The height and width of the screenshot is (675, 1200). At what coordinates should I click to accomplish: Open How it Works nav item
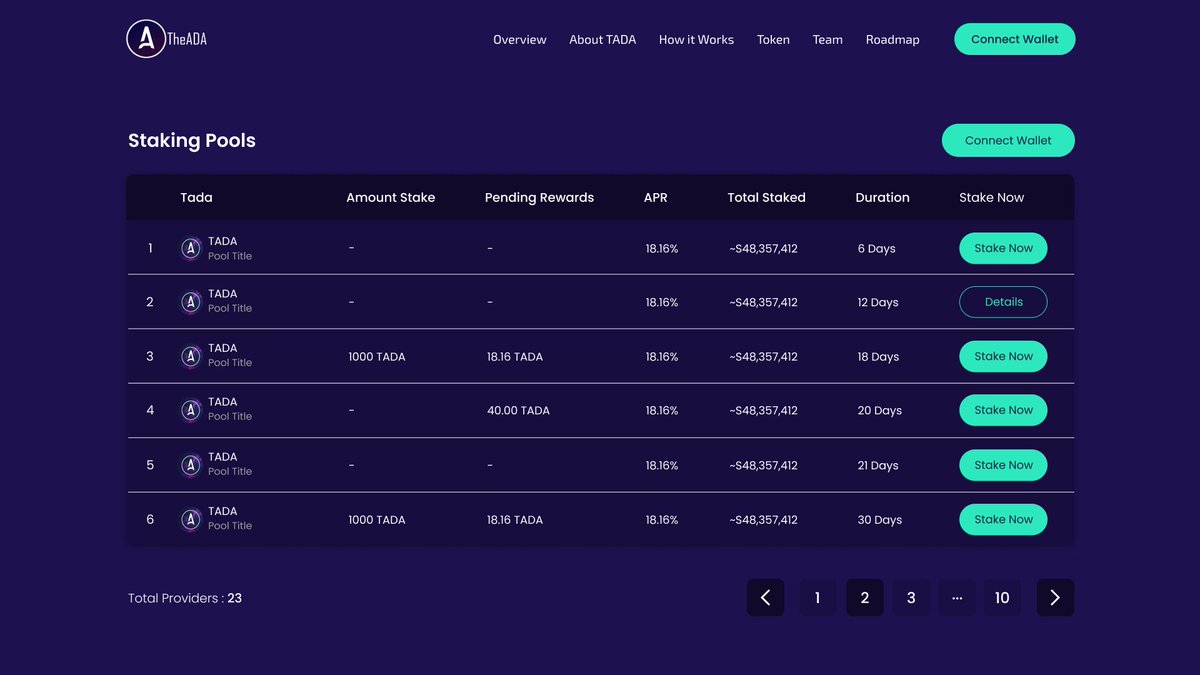(x=696, y=40)
